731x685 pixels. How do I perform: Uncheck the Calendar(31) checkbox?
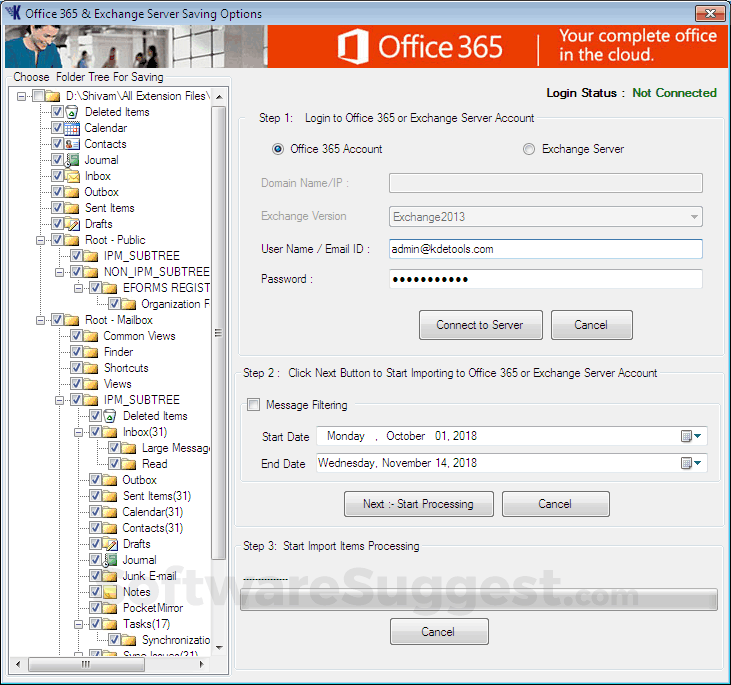(96, 512)
